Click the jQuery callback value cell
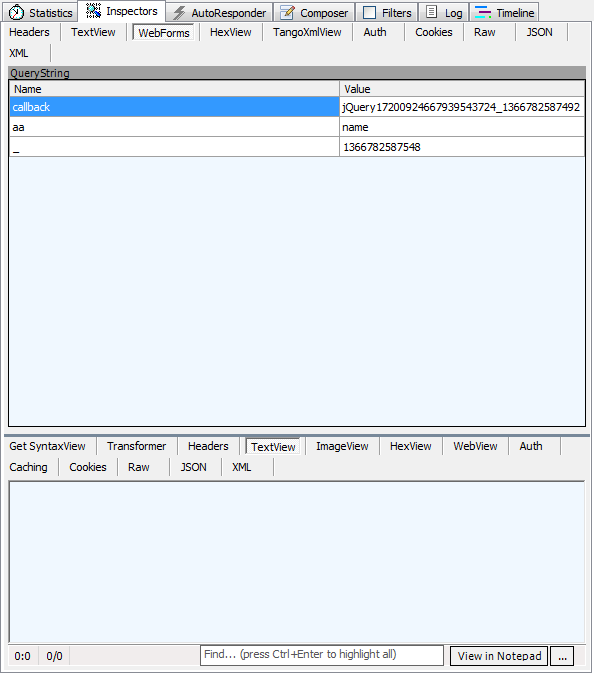The width and height of the screenshot is (594, 674). (x=462, y=107)
